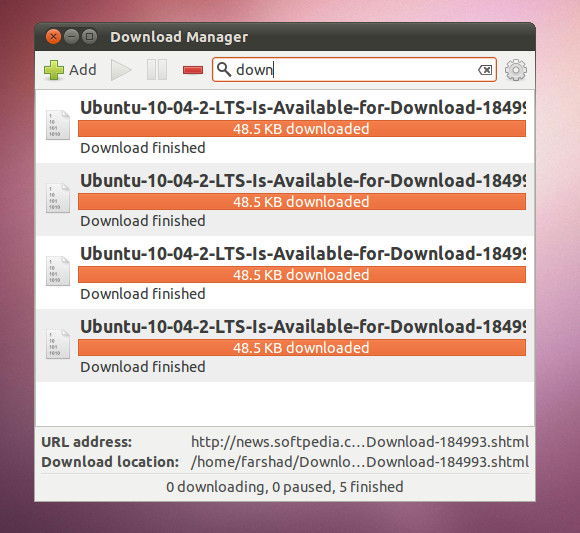Start download with the play icon
The image size is (580, 533).
(121, 70)
